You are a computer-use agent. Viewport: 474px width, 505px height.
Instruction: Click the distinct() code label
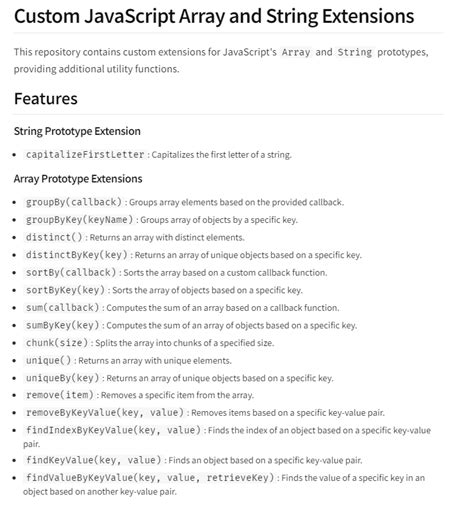click(x=54, y=237)
